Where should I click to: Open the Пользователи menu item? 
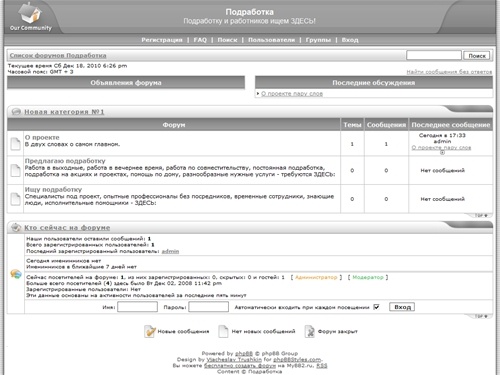pyautogui.click(x=271, y=40)
